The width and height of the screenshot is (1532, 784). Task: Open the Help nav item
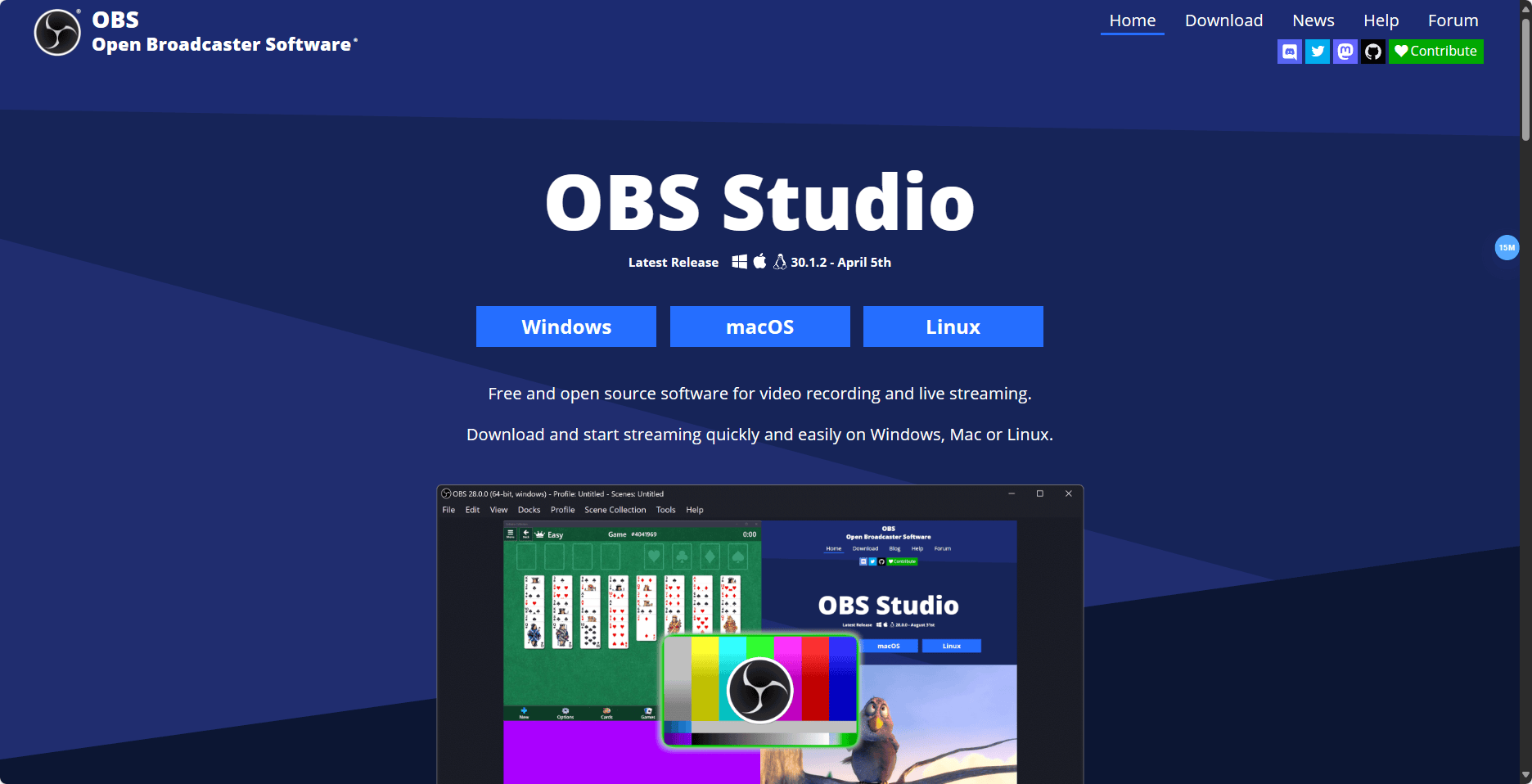point(1381,20)
